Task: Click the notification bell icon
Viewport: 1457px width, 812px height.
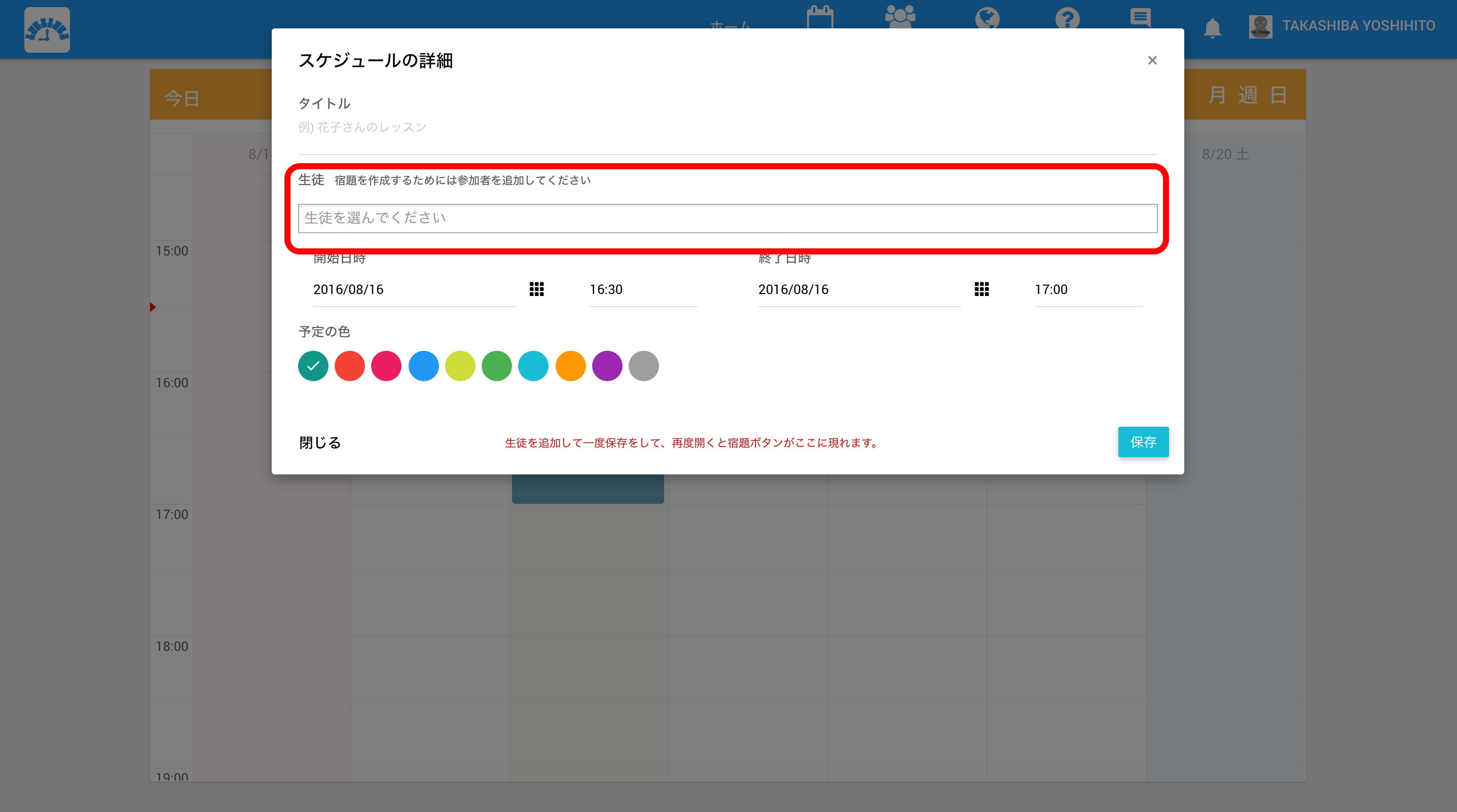Action: [x=1212, y=27]
